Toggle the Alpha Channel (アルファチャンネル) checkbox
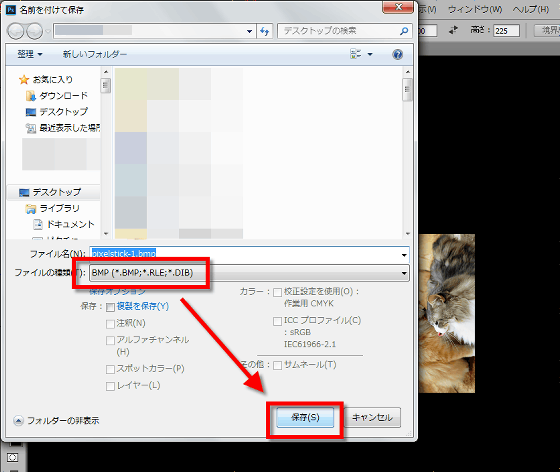 (x=110, y=341)
